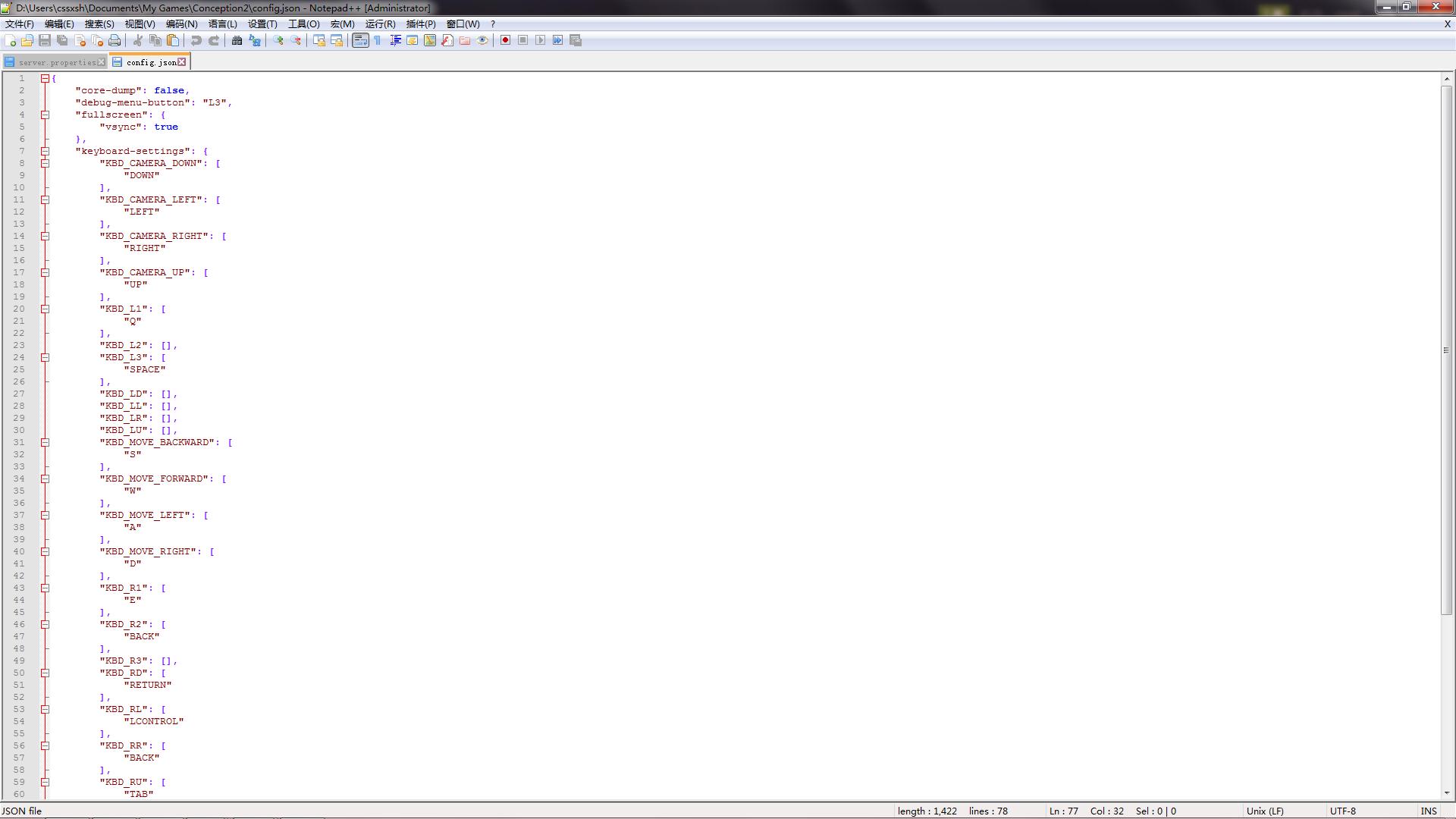
Task: Click the Zoom in magnifier icon
Action: tap(278, 40)
